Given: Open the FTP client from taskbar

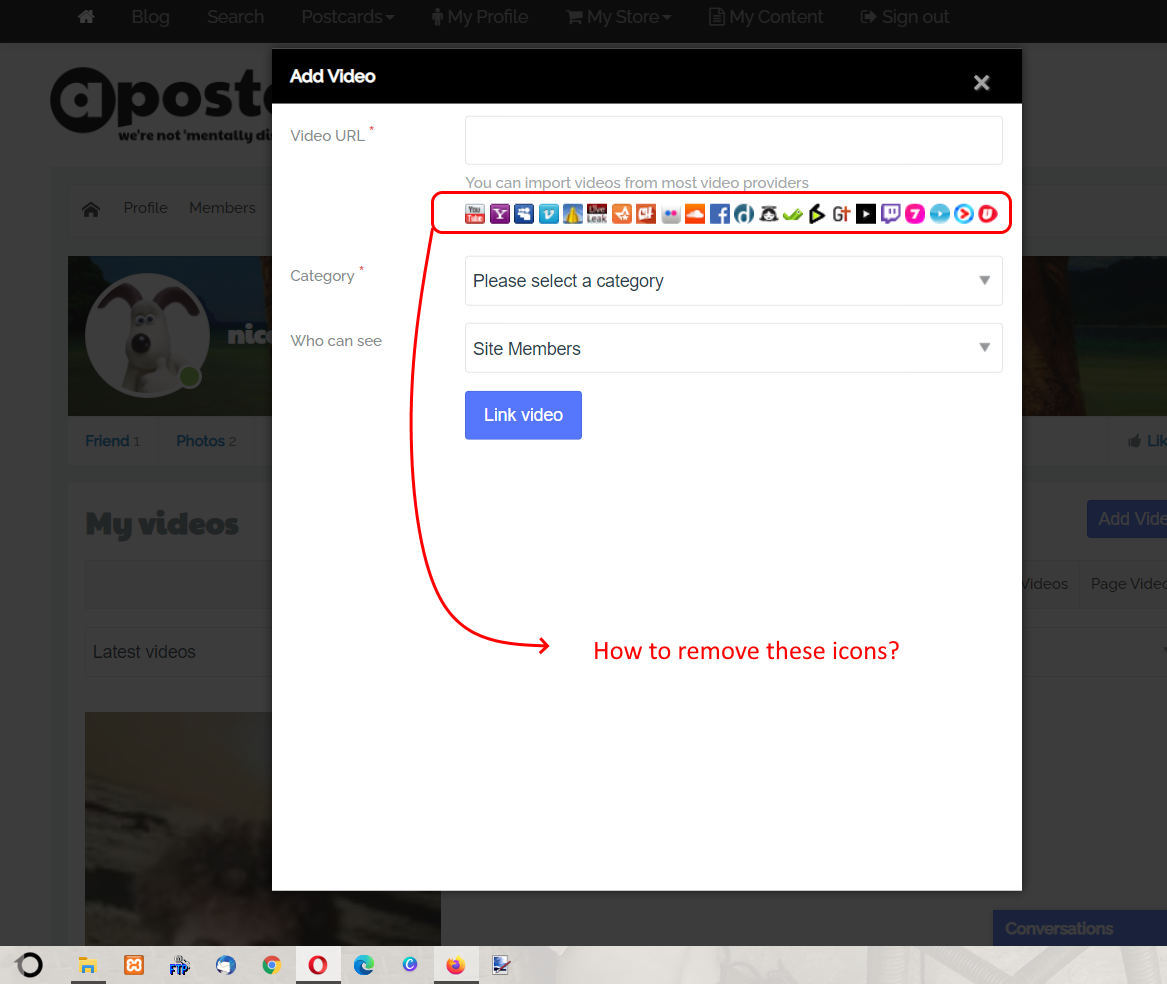Looking at the screenshot, I should (x=179, y=965).
